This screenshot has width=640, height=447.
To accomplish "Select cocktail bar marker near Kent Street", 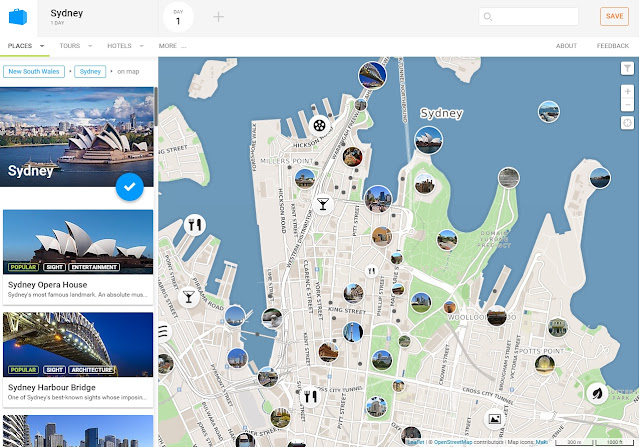I will (322, 204).
